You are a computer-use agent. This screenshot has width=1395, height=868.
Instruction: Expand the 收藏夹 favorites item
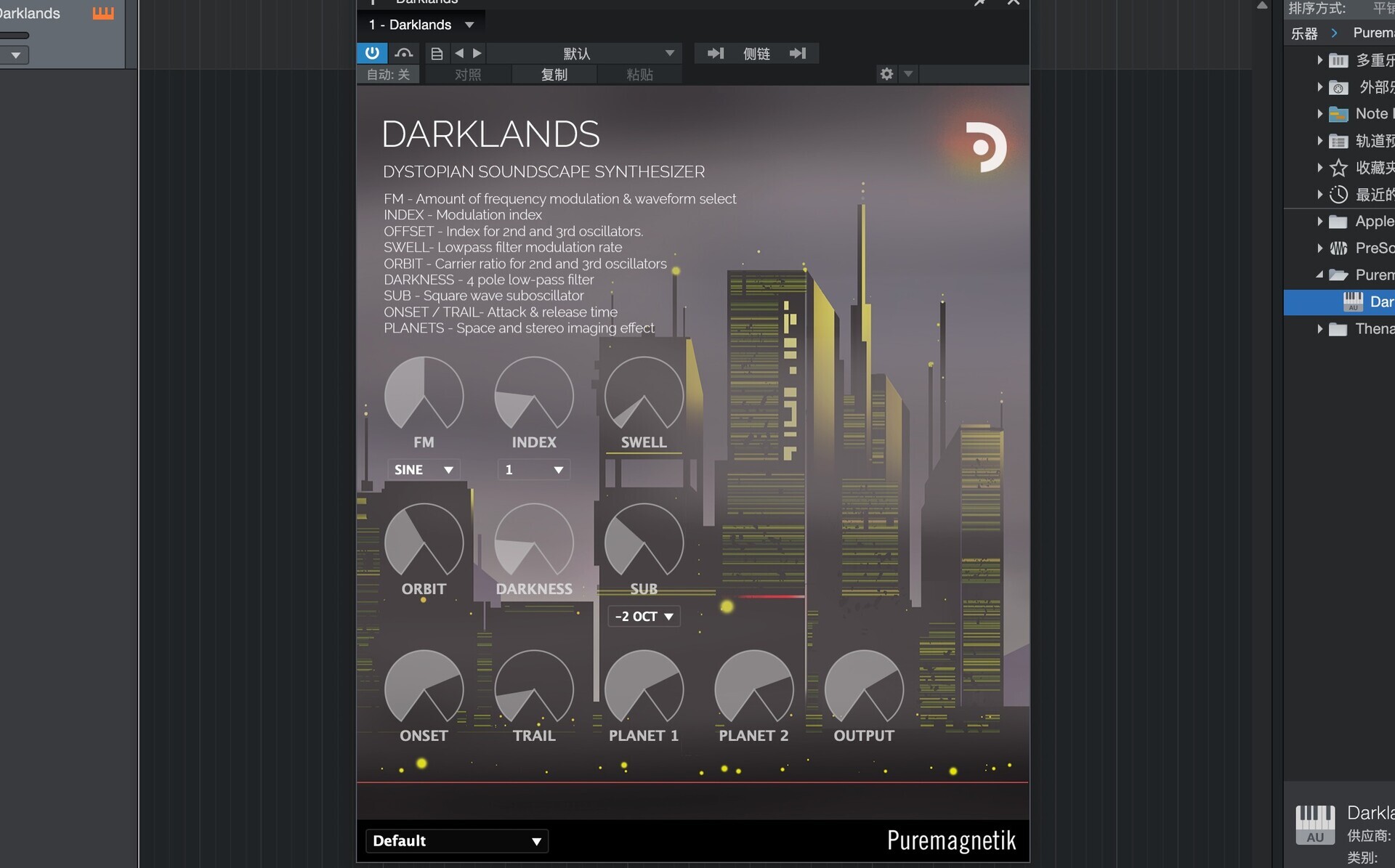1319,168
